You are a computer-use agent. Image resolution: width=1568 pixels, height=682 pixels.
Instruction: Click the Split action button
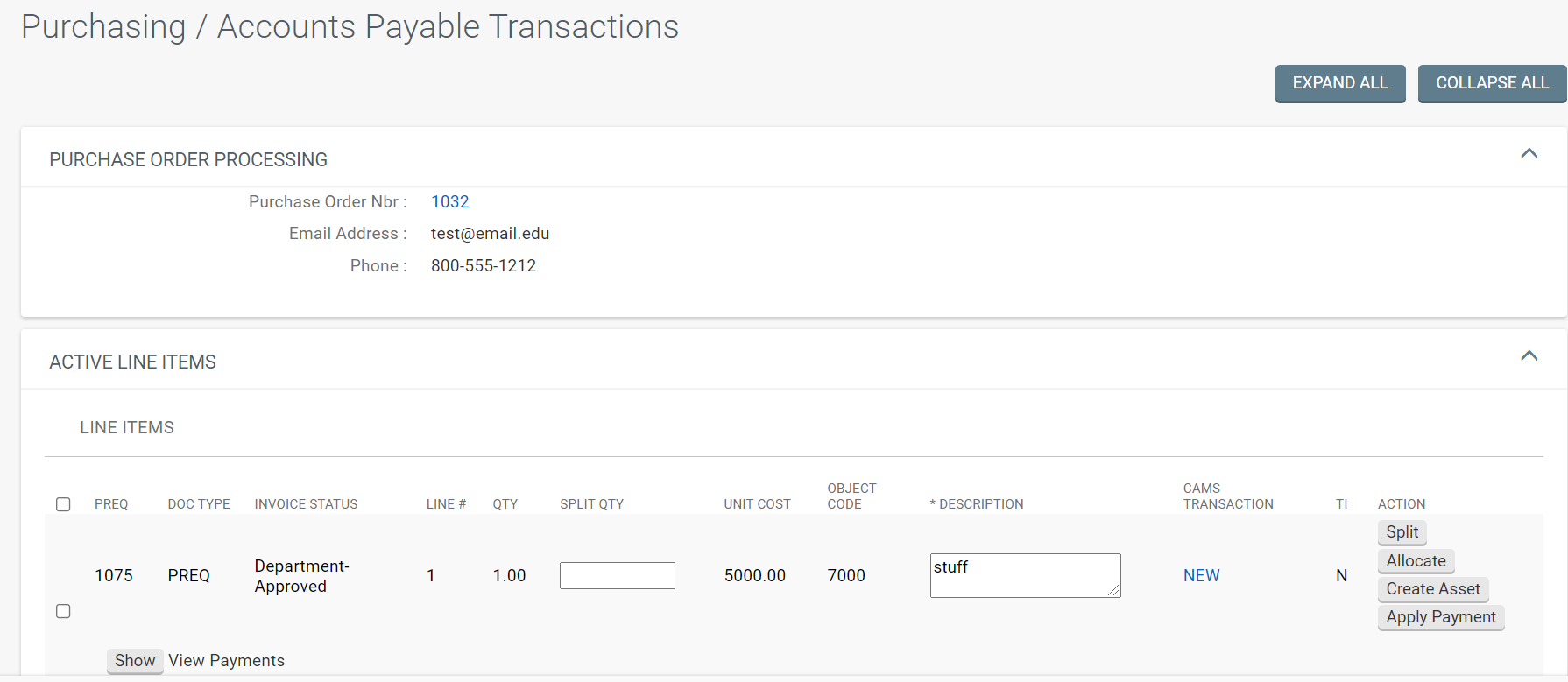point(1402,532)
